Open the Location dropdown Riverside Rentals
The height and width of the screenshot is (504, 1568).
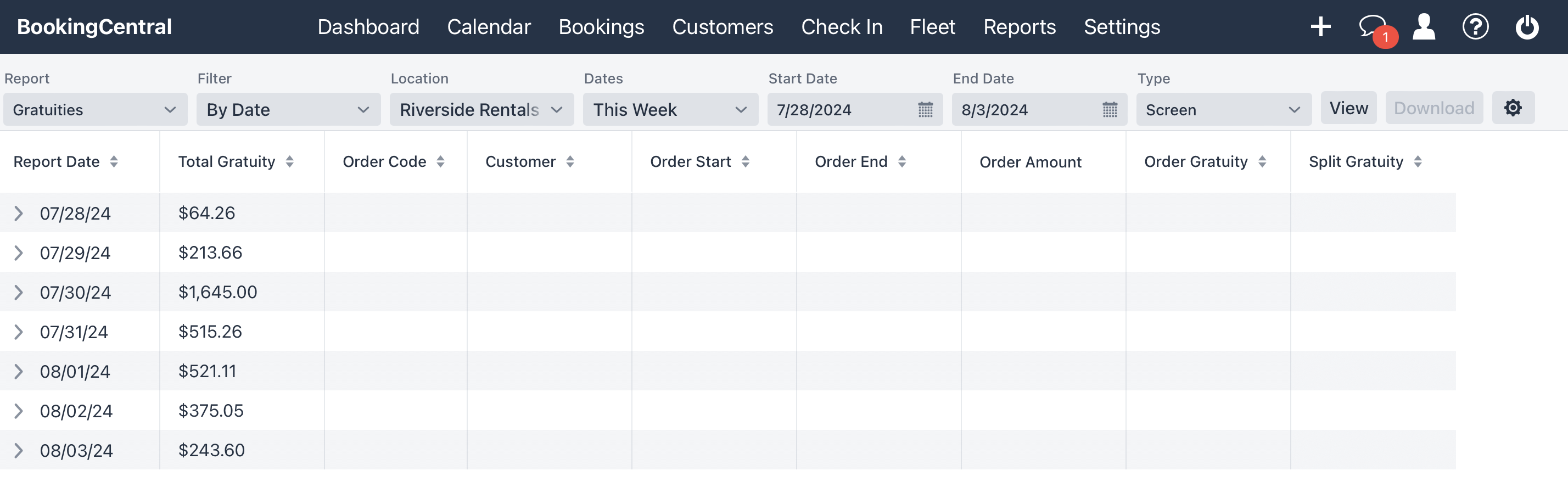coord(481,110)
